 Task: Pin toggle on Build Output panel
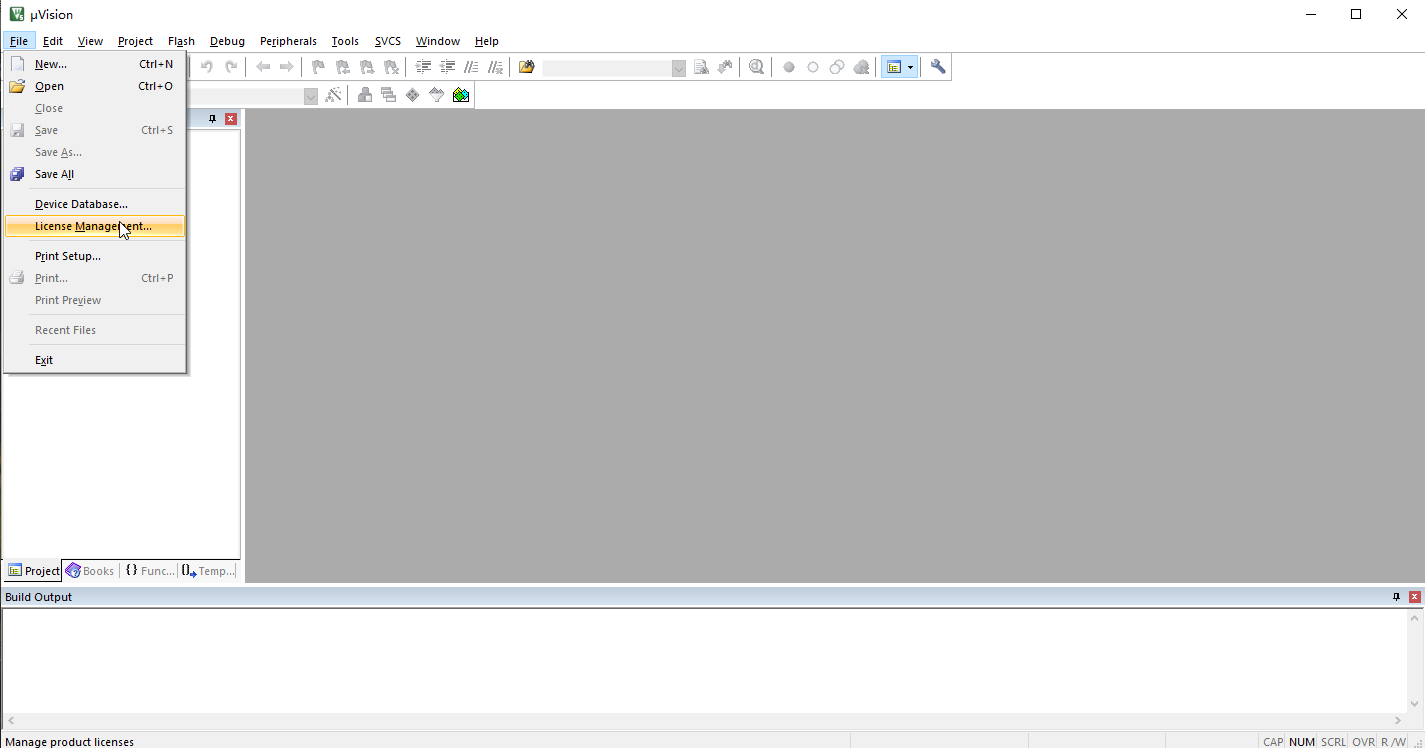click(x=1397, y=597)
